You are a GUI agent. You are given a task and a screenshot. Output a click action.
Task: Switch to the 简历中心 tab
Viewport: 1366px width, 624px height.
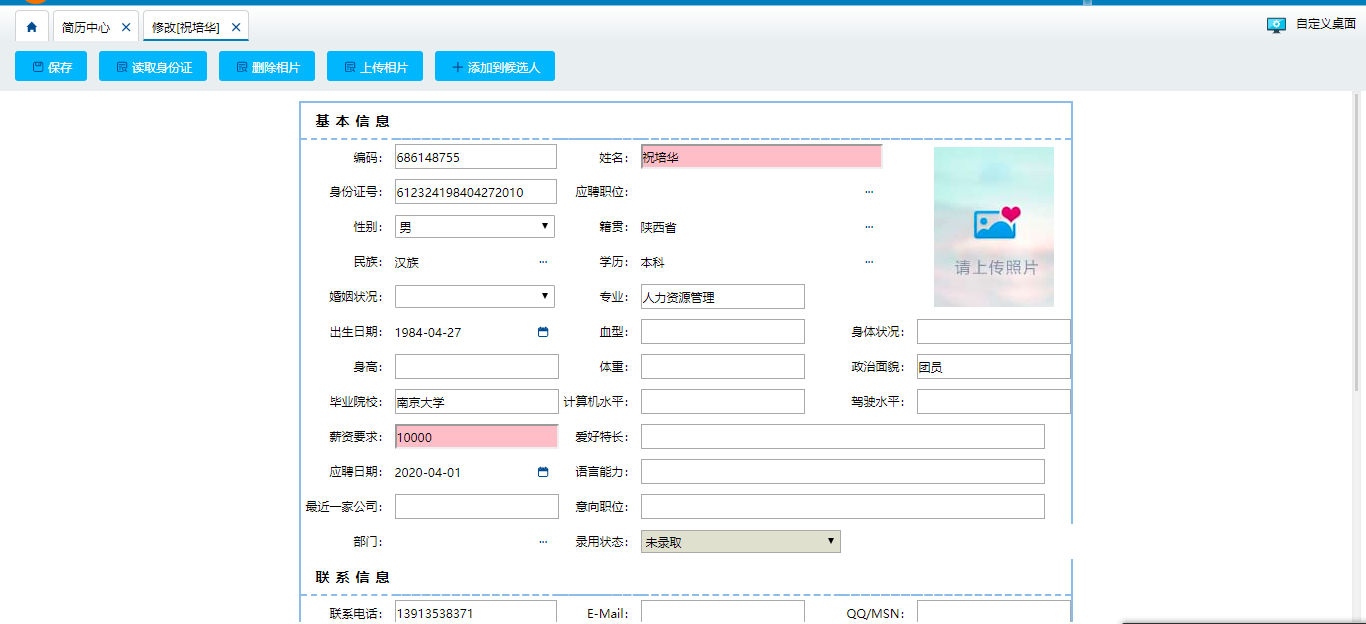86,27
